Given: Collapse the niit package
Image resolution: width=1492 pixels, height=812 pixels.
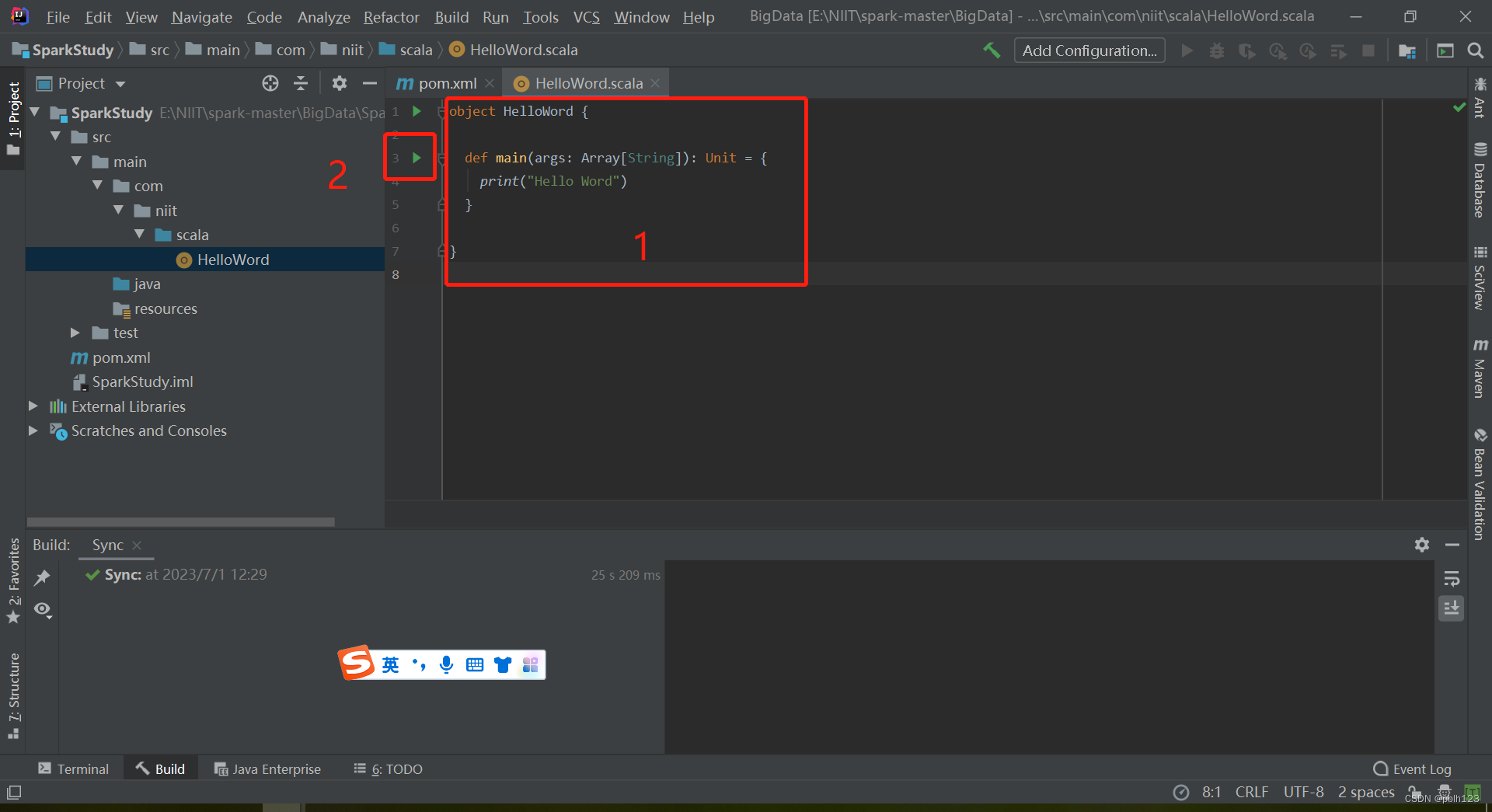Looking at the screenshot, I should point(118,211).
